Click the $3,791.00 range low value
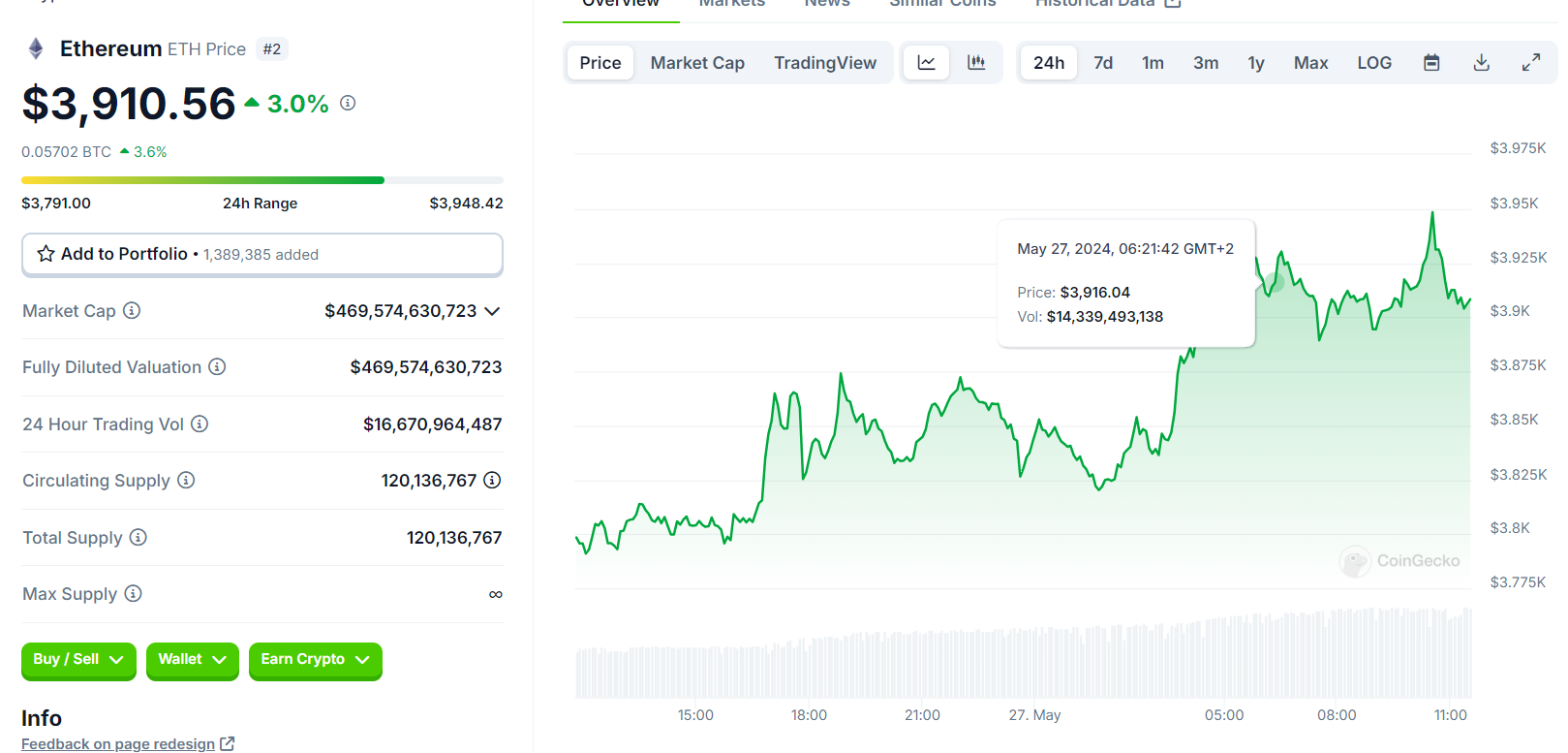This screenshot has width=1568, height=753. 56,204
